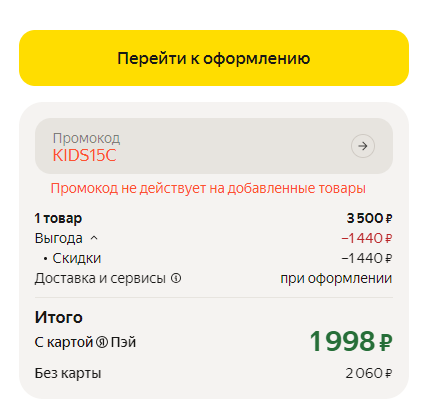Apply promo code with the arrow icon

[363, 146]
